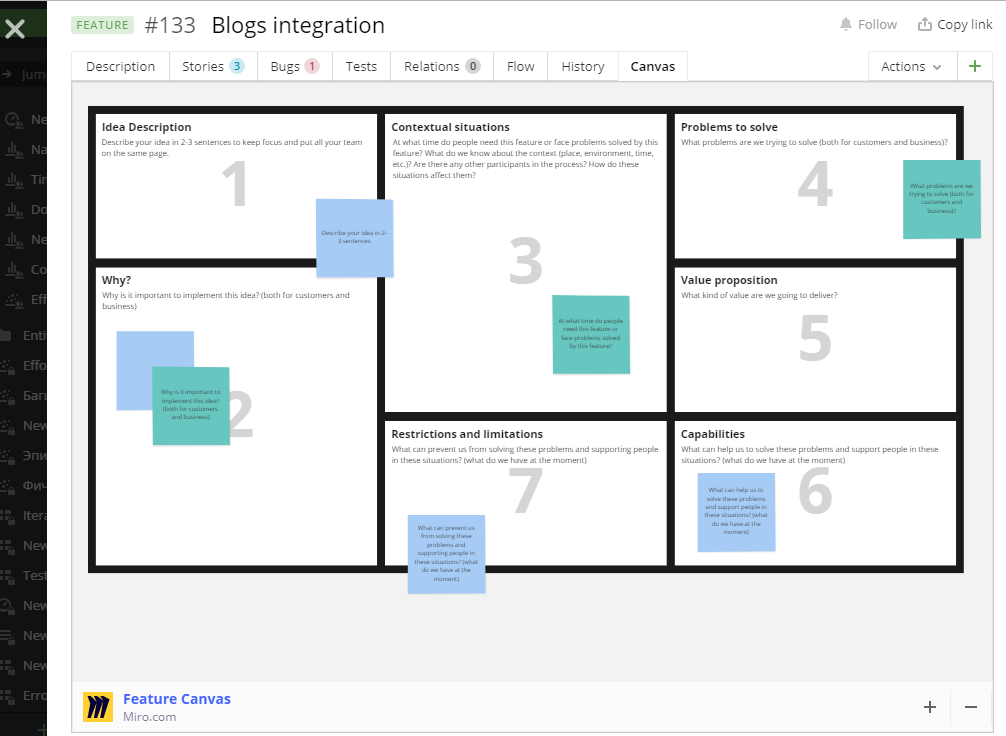Open the Feature Canvas link
The width and height of the screenshot is (1006, 736).
tap(177, 699)
